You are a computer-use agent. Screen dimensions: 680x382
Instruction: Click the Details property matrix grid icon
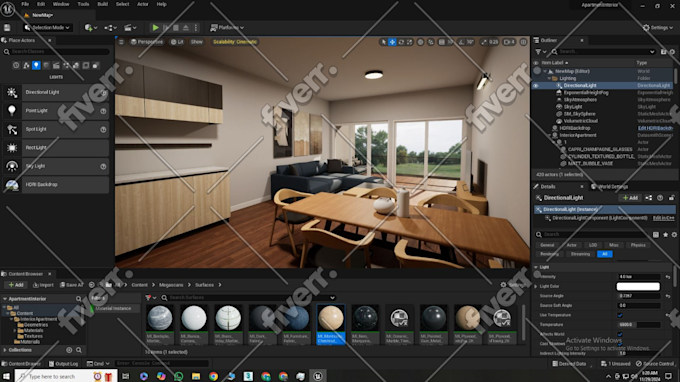tap(656, 235)
